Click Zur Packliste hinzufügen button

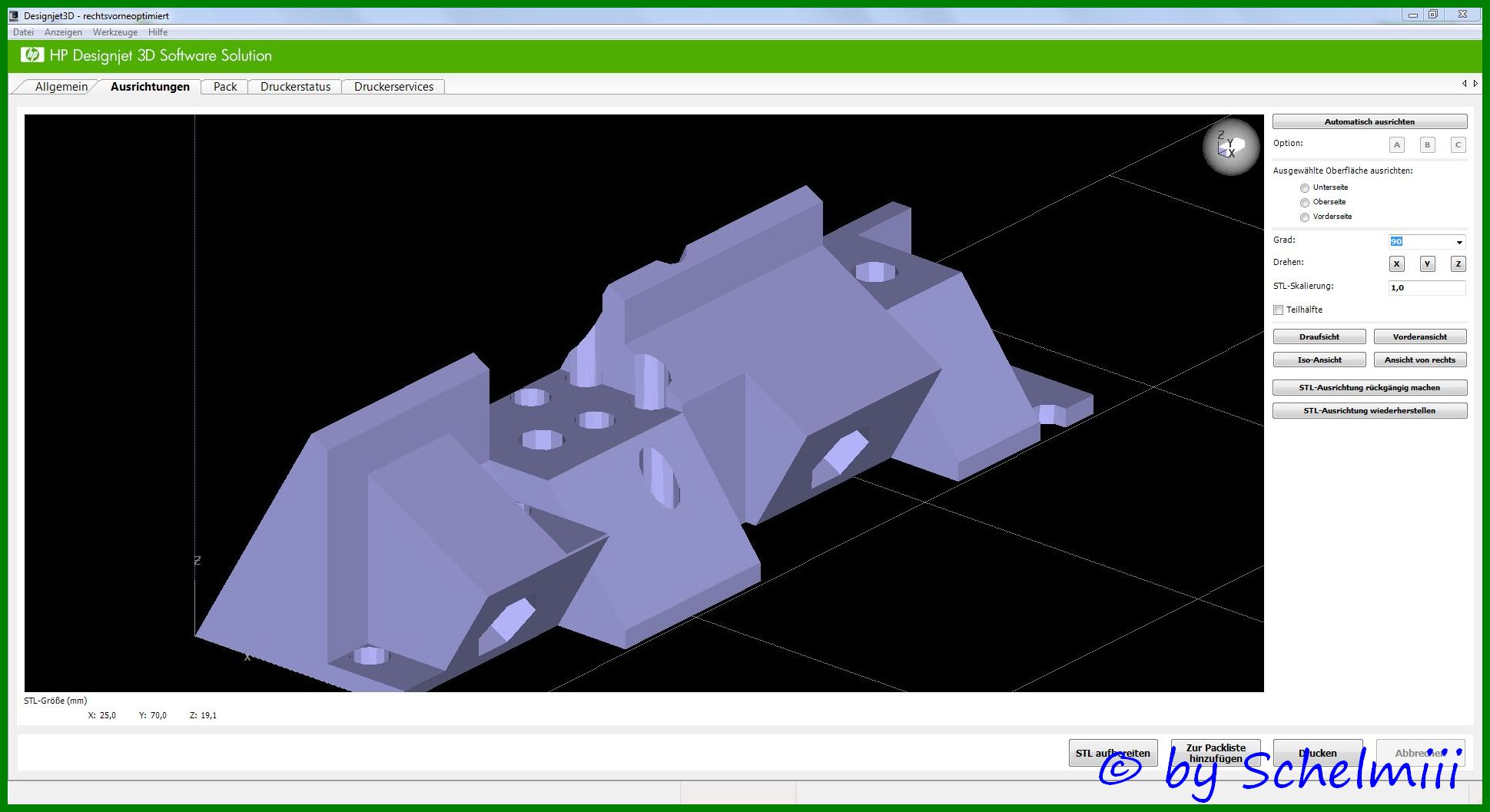[x=1216, y=753]
